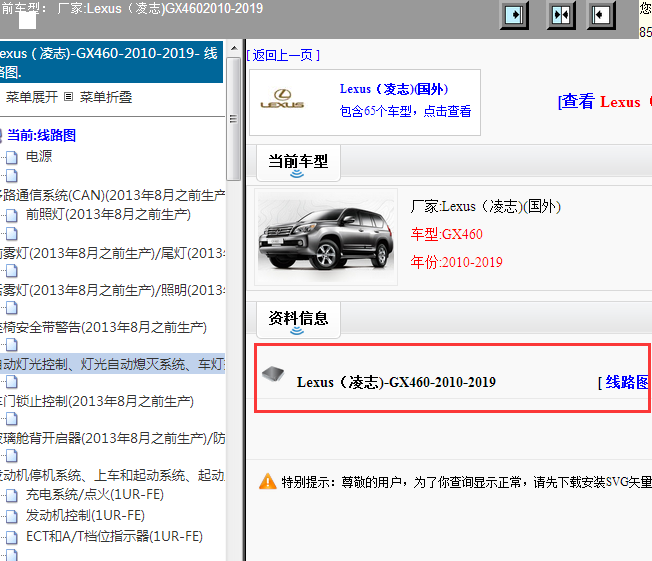Click the warning icon by 特别提示
The image size is (652, 561).
point(268,482)
